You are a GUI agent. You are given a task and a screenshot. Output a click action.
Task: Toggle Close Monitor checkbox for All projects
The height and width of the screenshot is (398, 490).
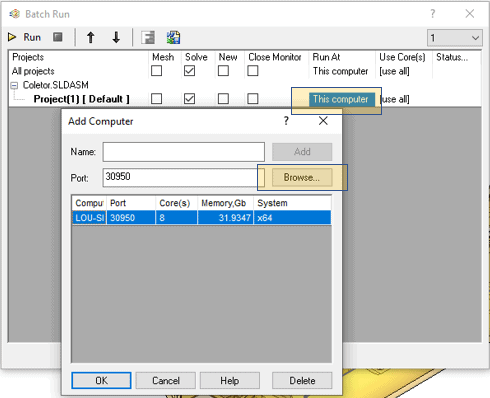click(253, 71)
